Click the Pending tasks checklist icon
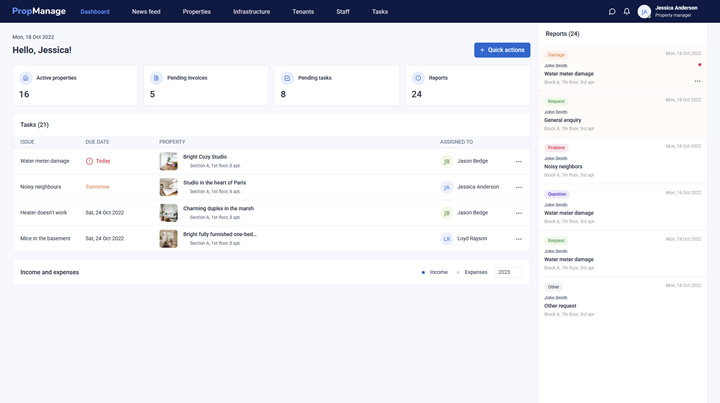 point(287,78)
